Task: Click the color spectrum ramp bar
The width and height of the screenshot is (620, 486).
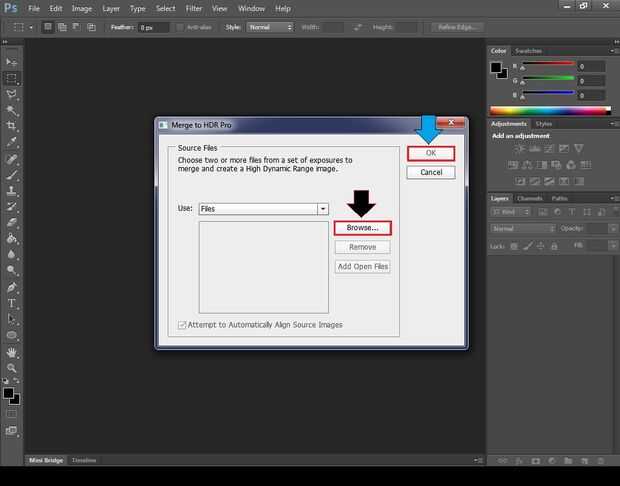Action: 550,111
